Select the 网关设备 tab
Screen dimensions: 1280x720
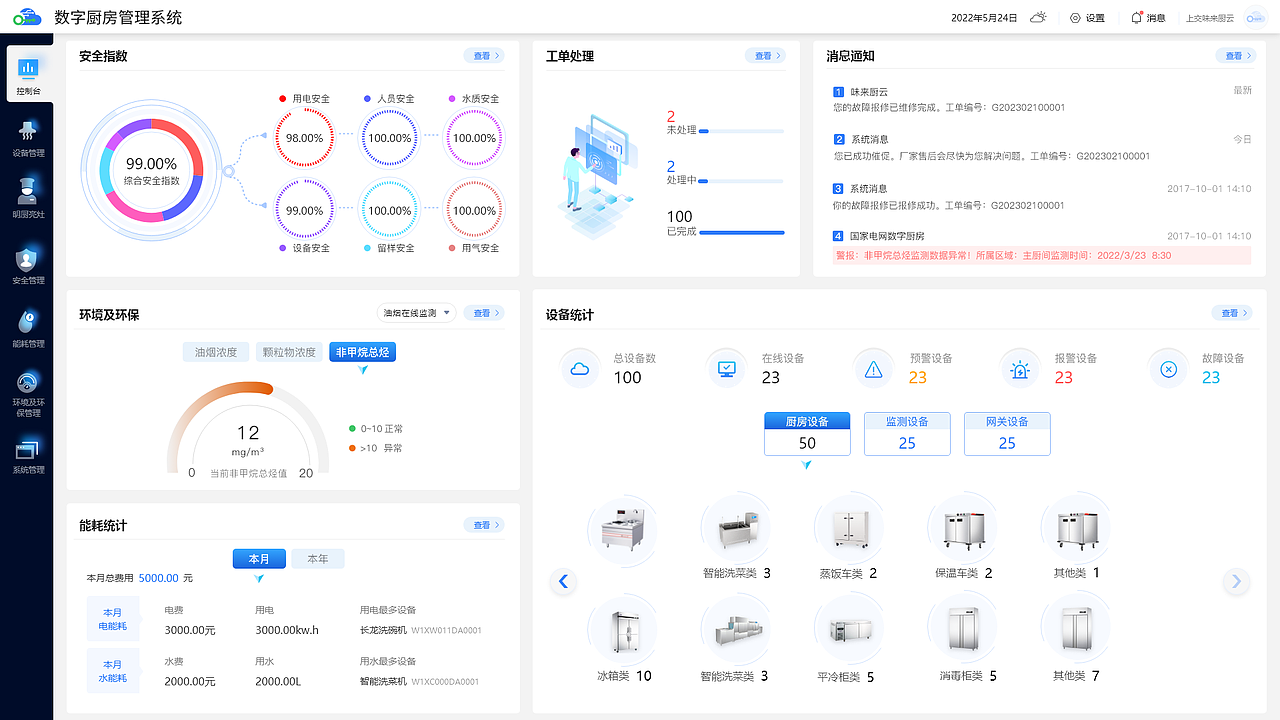point(1007,433)
